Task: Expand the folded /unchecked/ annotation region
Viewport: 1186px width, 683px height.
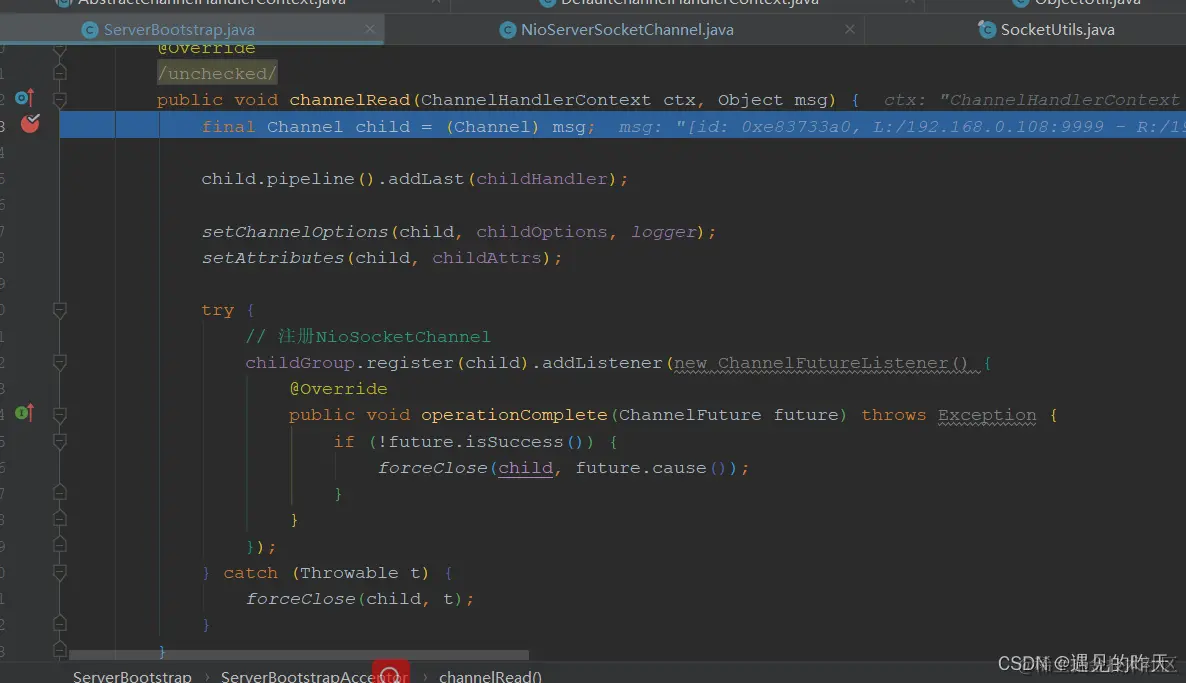Action: point(217,73)
